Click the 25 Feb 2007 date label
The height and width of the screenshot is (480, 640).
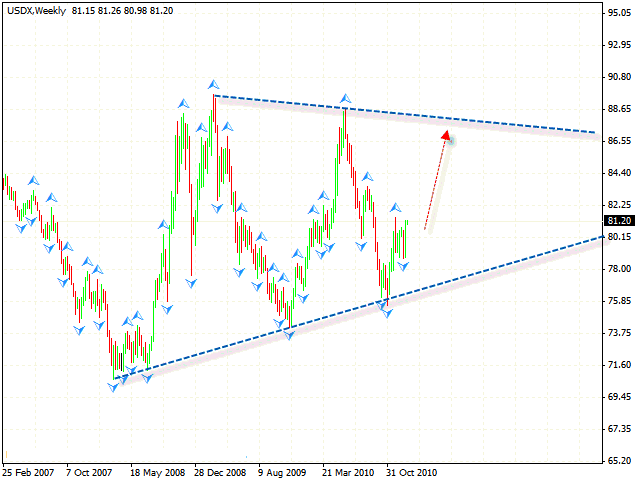pyautogui.click(x=28, y=473)
